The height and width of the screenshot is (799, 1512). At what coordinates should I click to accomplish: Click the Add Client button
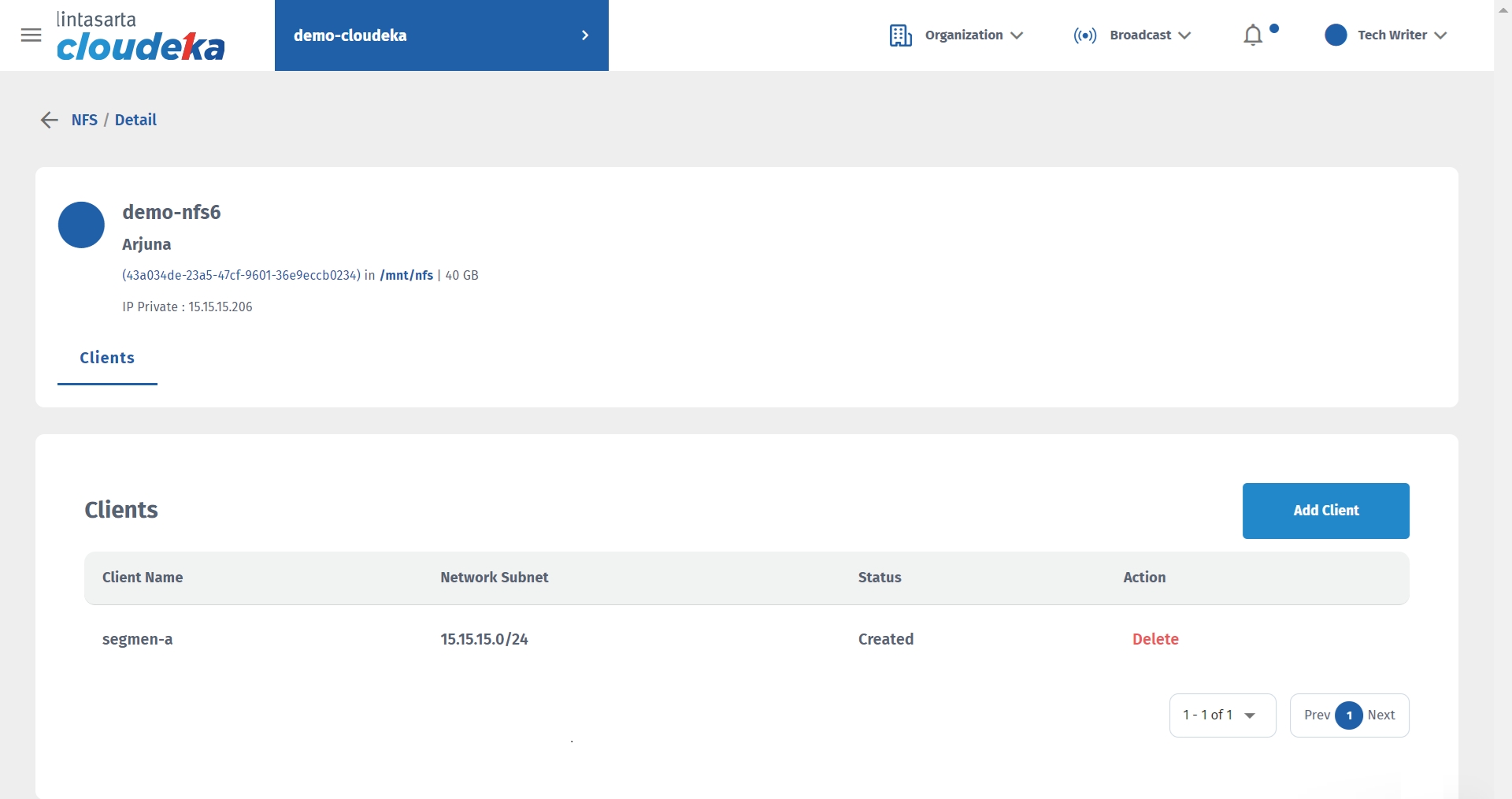1325,511
